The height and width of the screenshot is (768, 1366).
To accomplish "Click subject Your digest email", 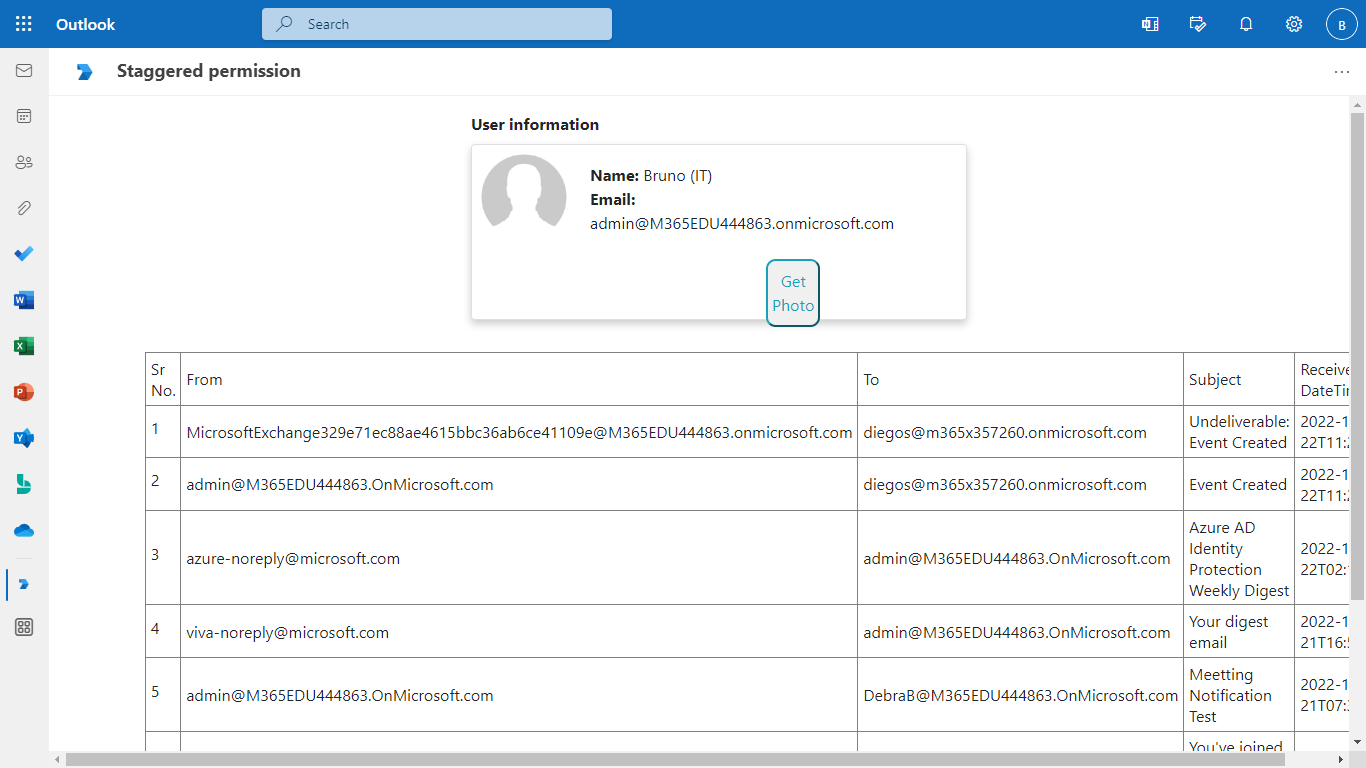I will click(1228, 632).
